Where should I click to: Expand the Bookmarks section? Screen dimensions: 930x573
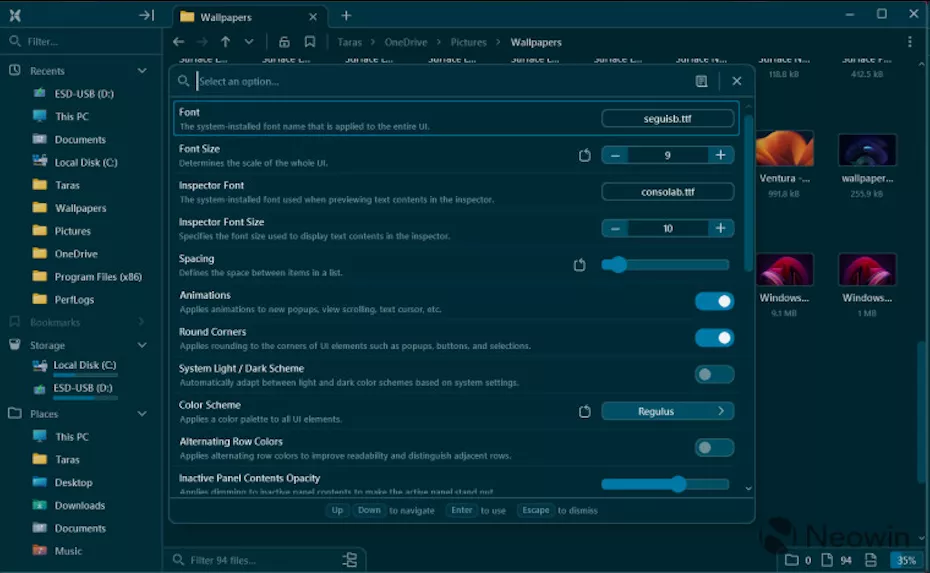coord(141,322)
